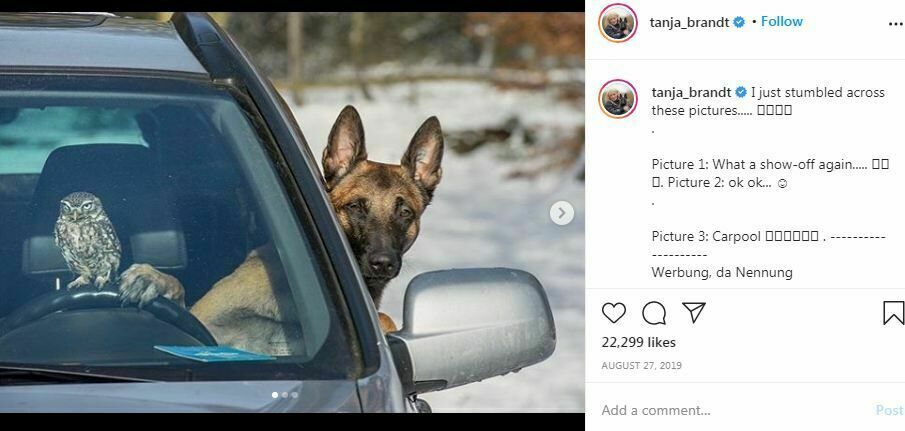Click the verified badge in the header
905x431 pixels.
[x=739, y=22]
